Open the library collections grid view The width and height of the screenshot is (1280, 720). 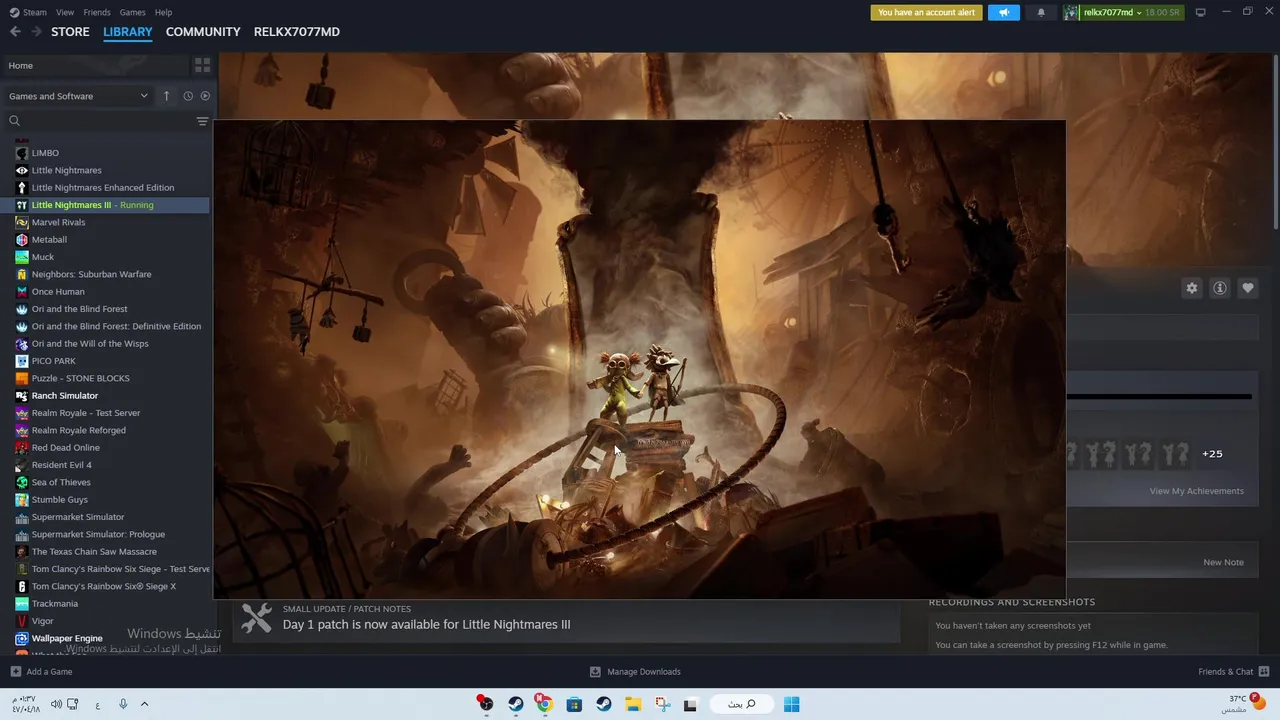202,65
